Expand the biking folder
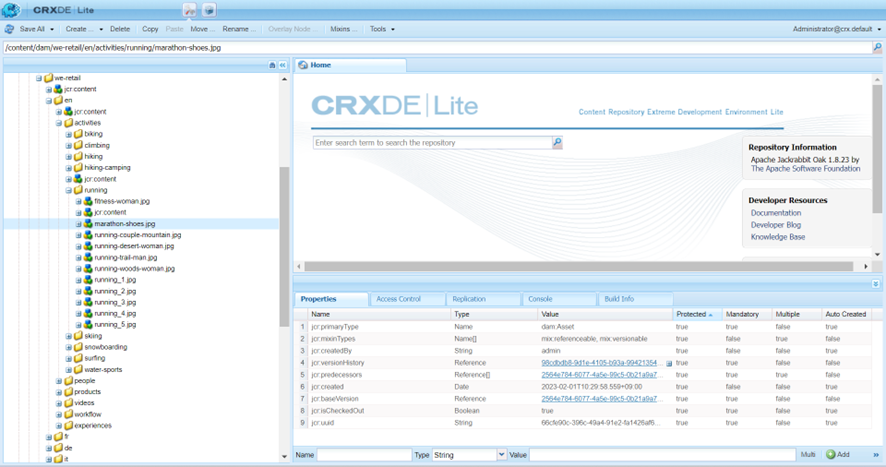Viewport: 886px width, 467px height. (x=68, y=135)
